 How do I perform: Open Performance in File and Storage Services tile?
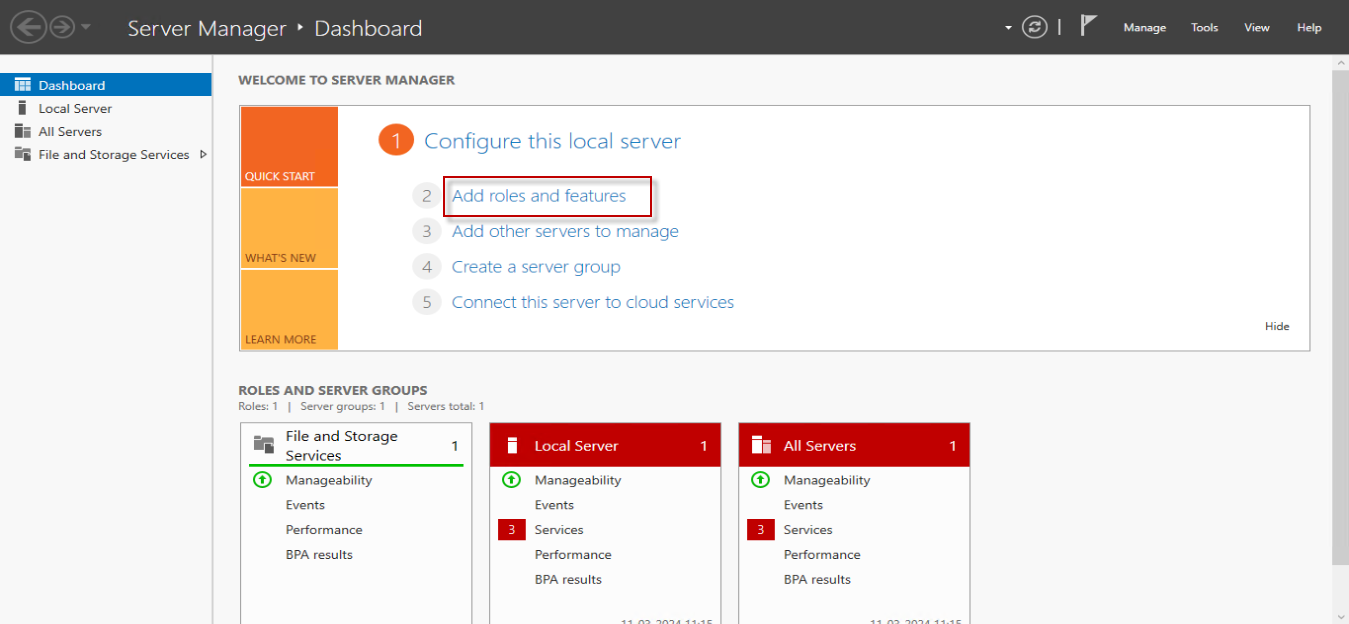(324, 530)
